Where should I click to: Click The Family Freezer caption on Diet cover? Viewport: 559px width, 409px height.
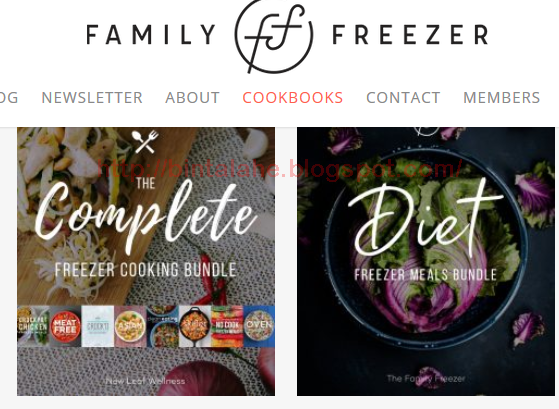(426, 379)
